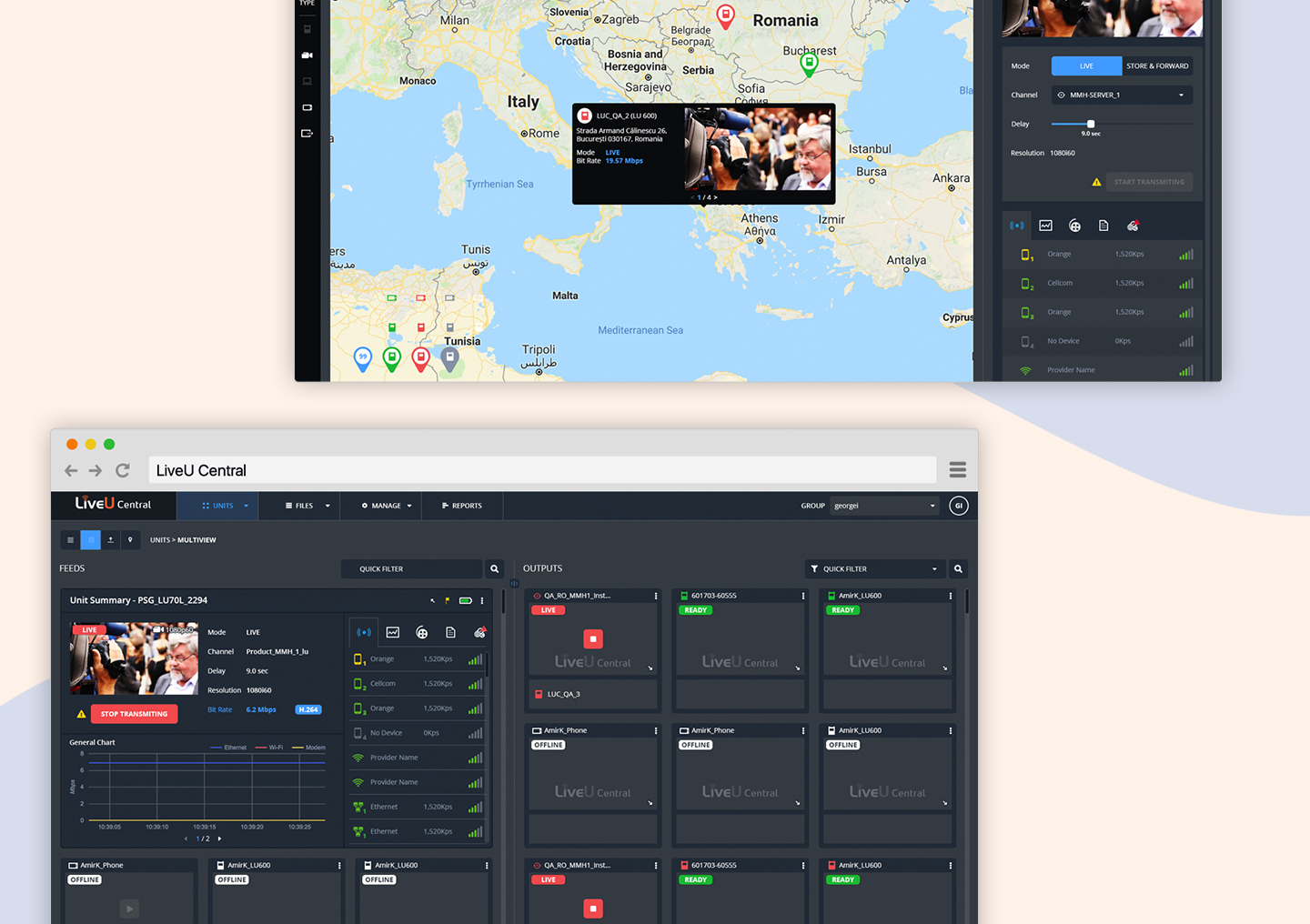Select the document tab in Unit Summary

click(450, 632)
